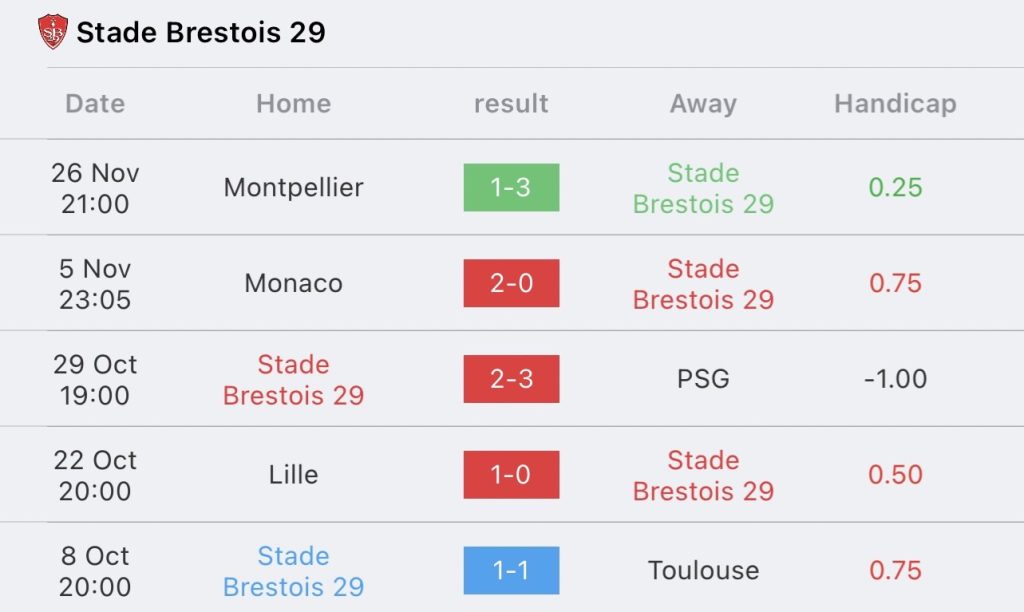Click the result column header
Viewport: 1024px width, 612px height.
pos(511,103)
